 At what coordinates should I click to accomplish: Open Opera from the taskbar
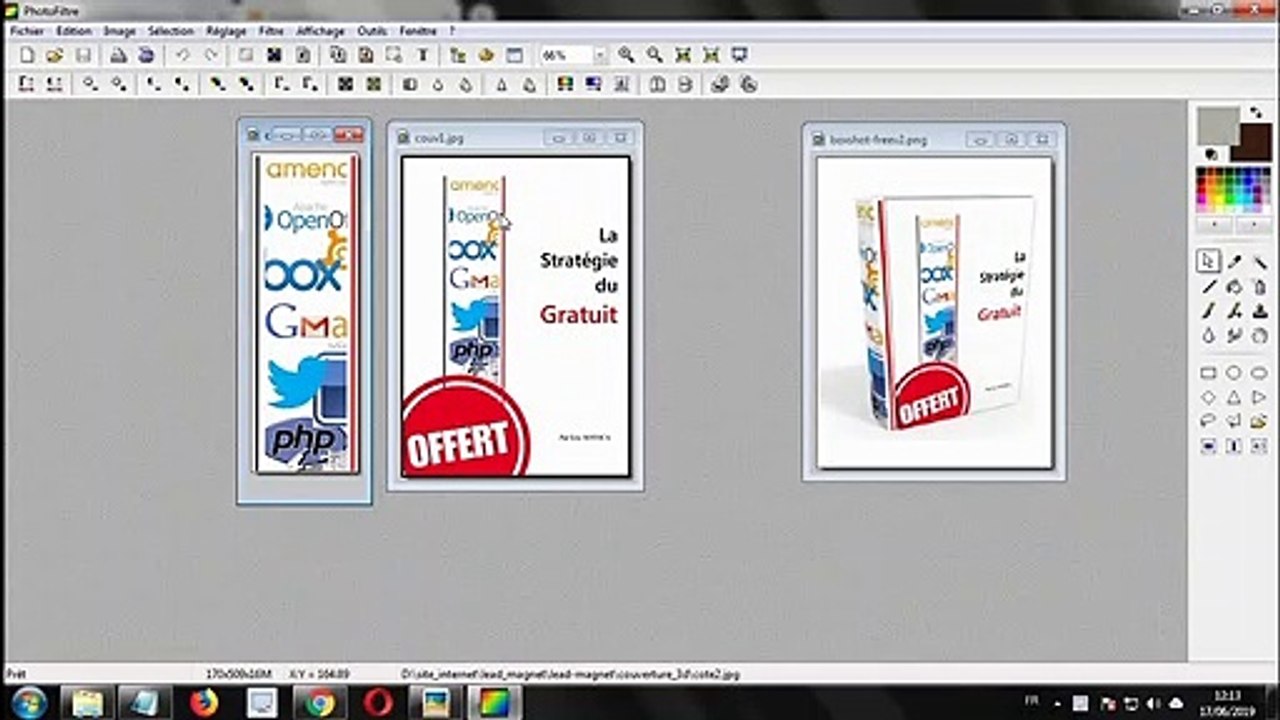(x=378, y=703)
